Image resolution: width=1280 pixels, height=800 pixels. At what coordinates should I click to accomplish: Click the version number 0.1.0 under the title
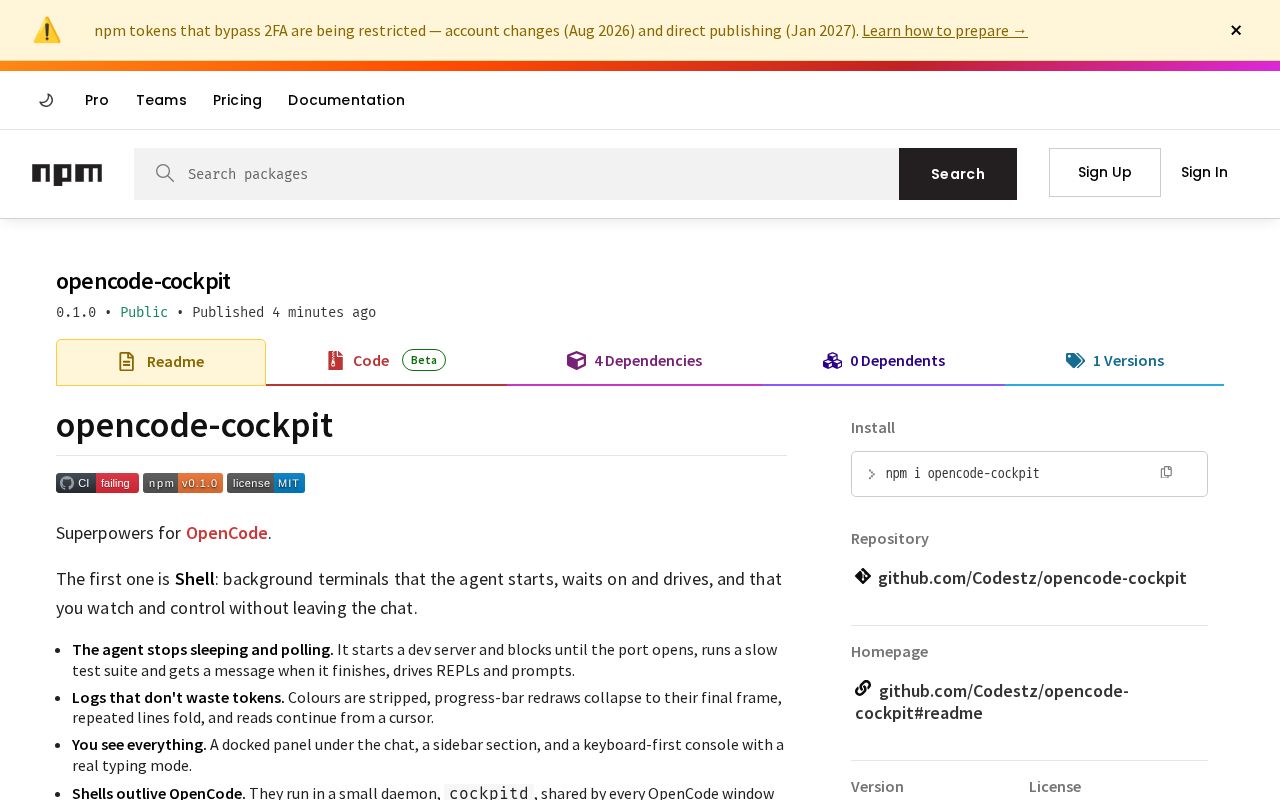coord(76,312)
